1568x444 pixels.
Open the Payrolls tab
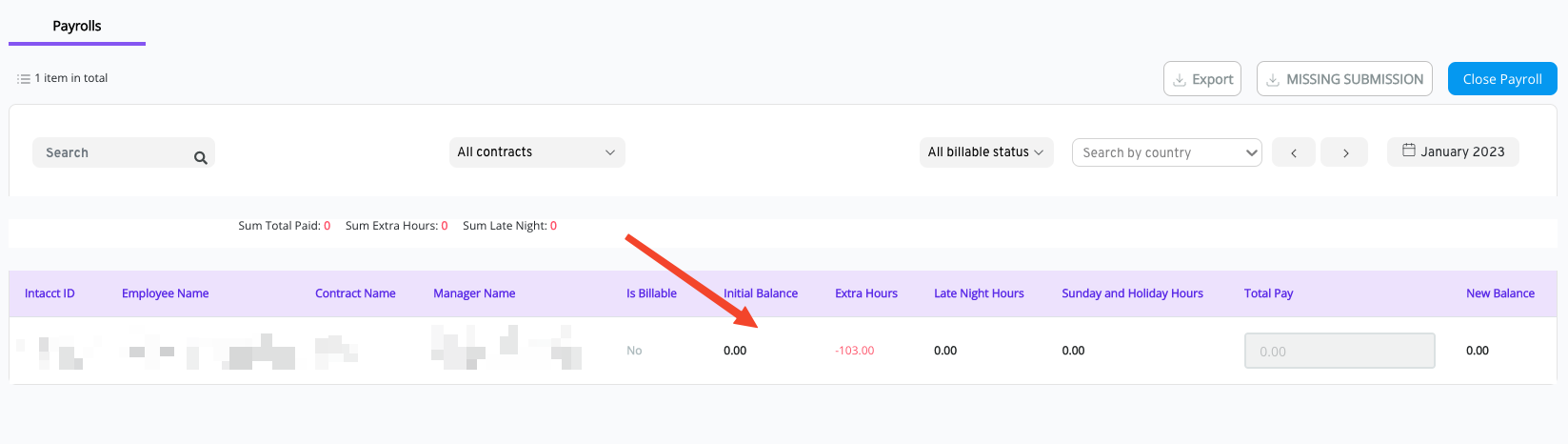pos(77,26)
